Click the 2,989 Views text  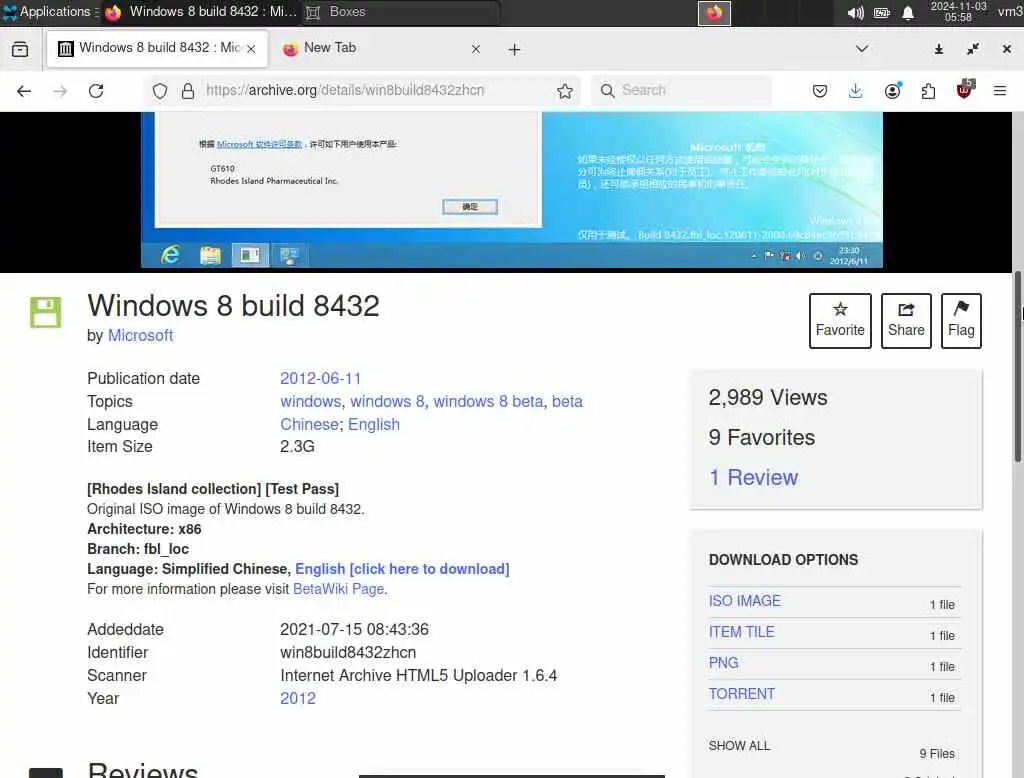[x=767, y=398]
